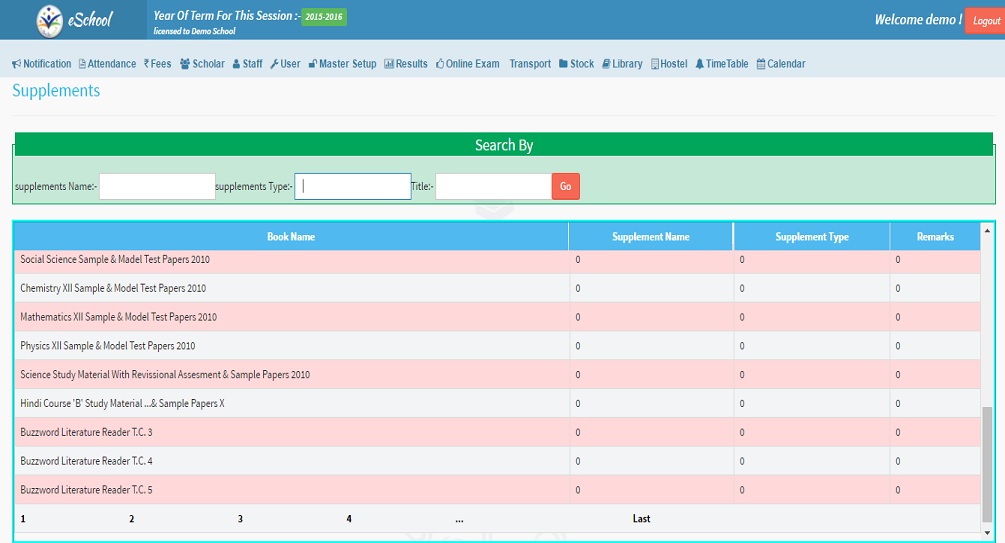Click the 2015-2016 session badge
Image resolution: width=1005 pixels, height=543 pixels.
tap(324, 17)
